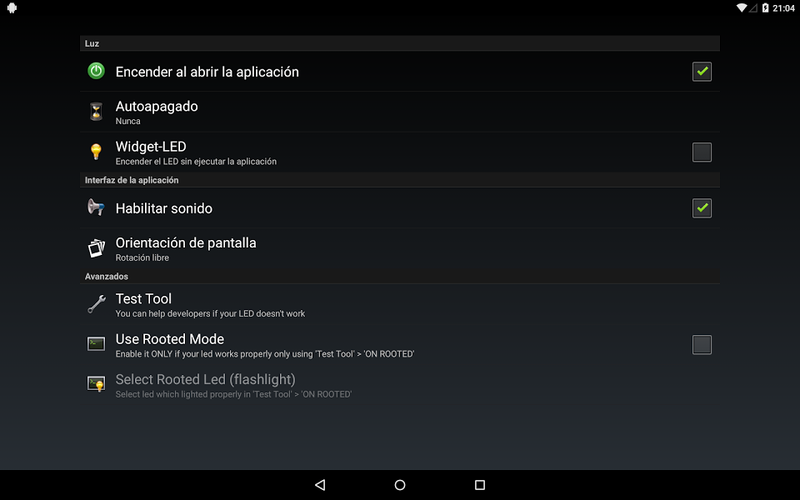Disable the Habilitar sonido checkbox
The image size is (800, 500).
pyautogui.click(x=702, y=208)
